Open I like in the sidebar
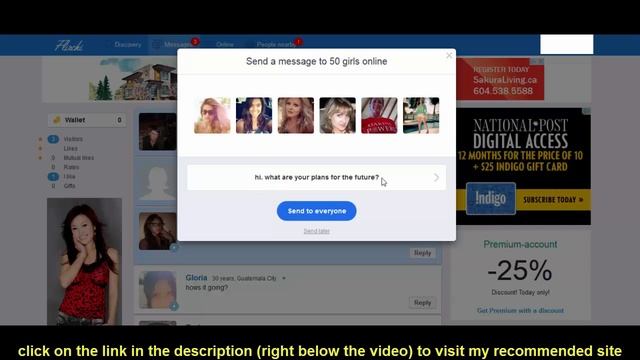The width and height of the screenshot is (640, 360). point(69,177)
